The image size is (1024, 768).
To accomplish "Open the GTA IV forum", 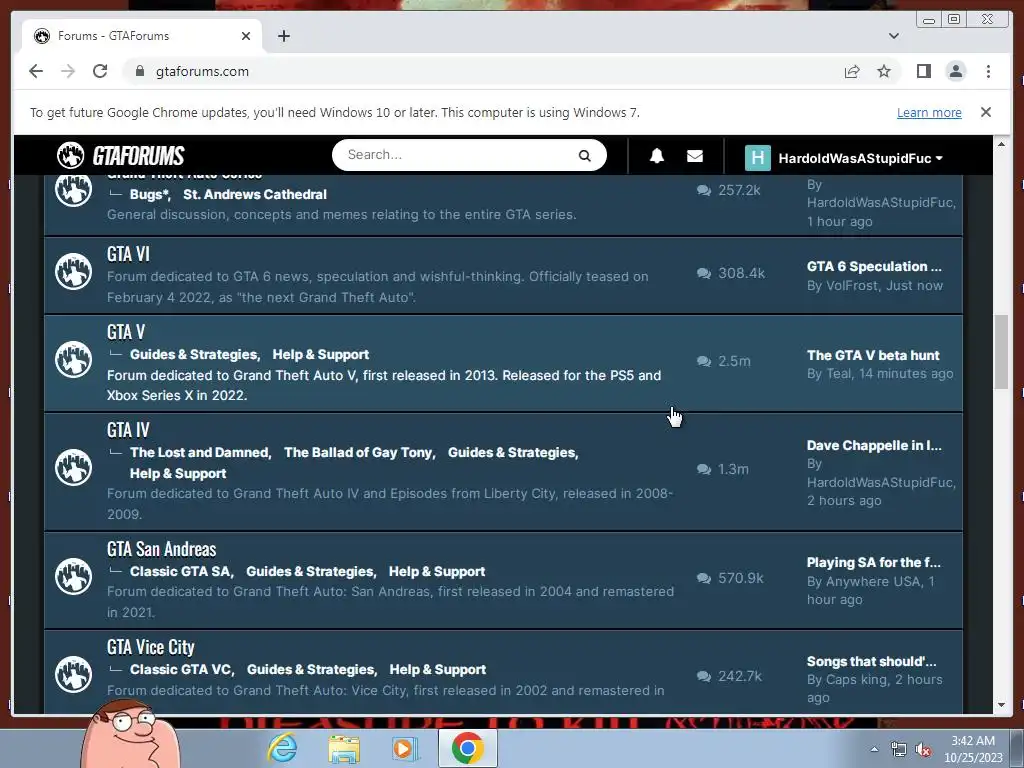I will tap(128, 430).
